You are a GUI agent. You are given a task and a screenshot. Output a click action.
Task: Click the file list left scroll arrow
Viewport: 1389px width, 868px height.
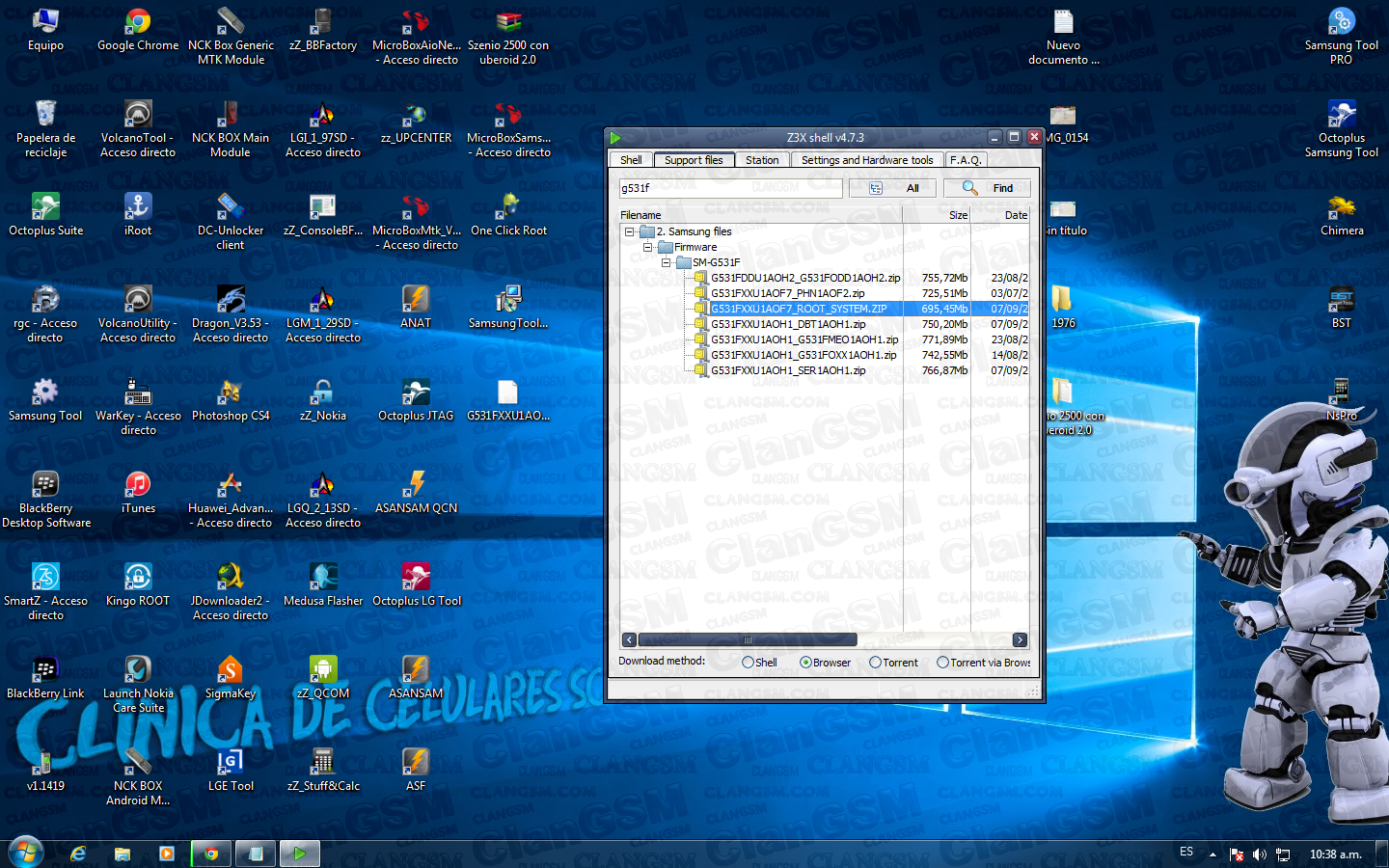click(x=629, y=639)
